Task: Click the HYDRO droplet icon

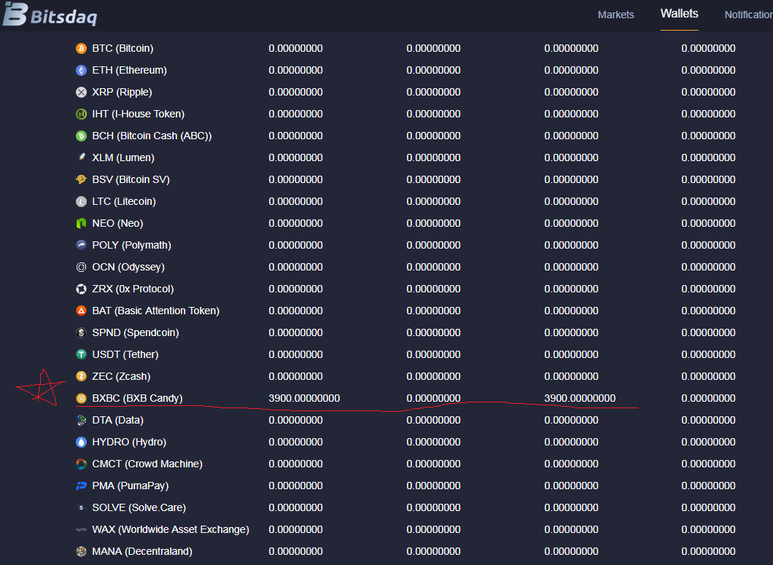Action: (81, 442)
